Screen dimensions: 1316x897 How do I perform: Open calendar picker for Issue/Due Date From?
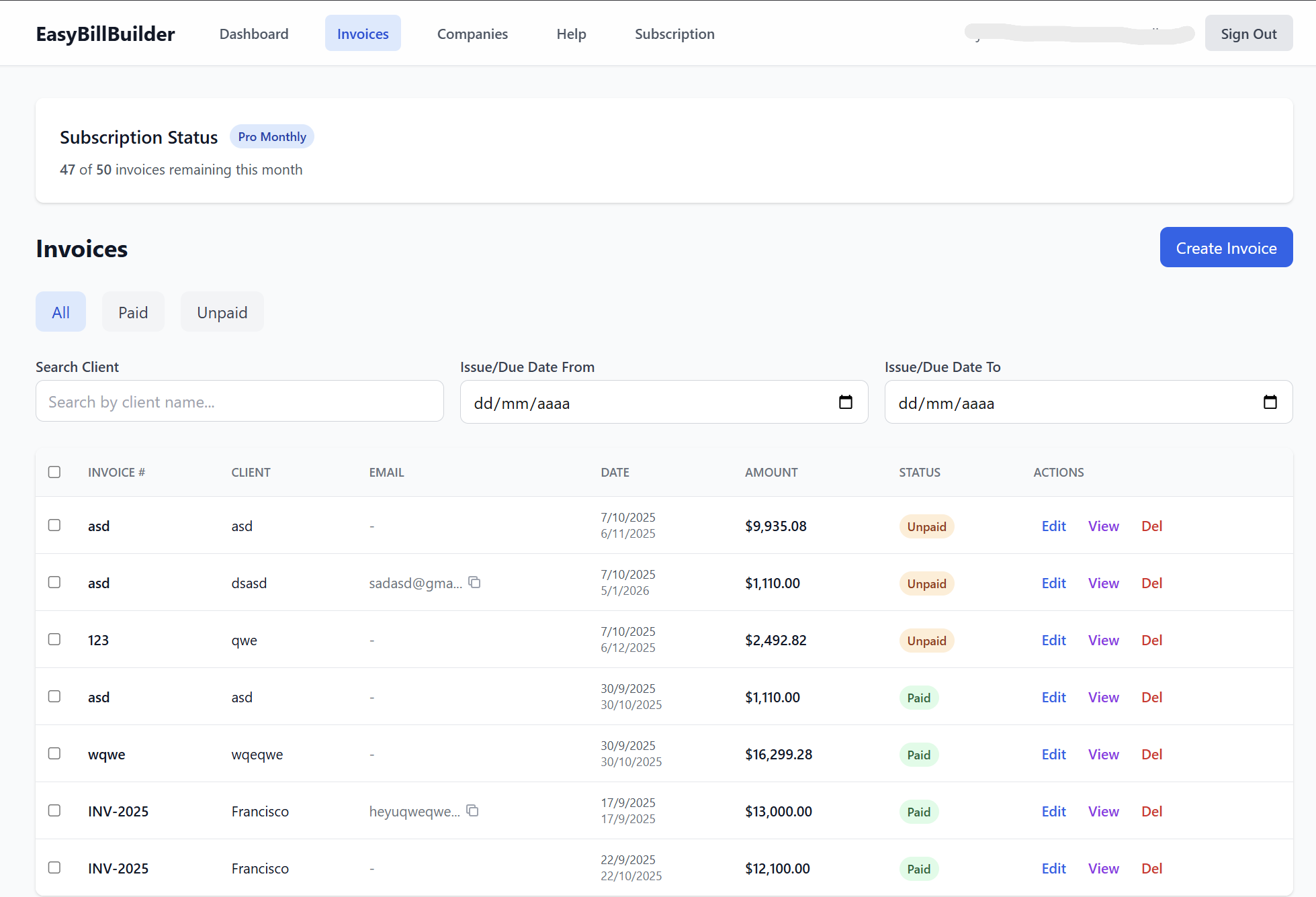(845, 402)
